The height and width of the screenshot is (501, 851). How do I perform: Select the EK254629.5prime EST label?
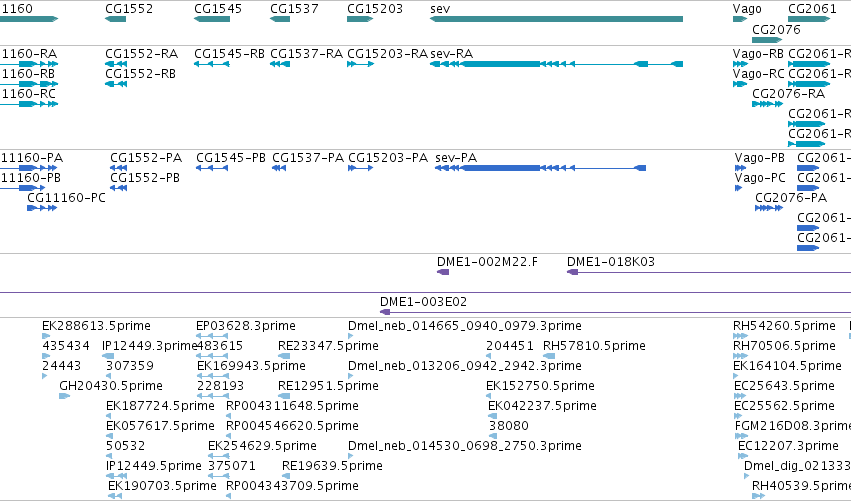262,447
